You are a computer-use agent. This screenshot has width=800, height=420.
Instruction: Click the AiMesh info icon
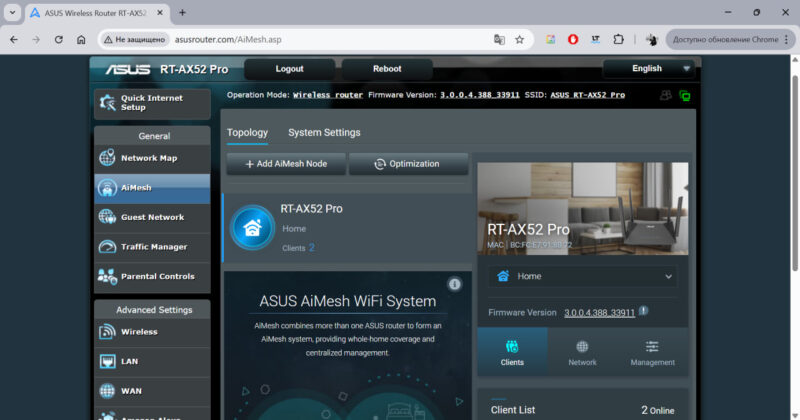(454, 284)
